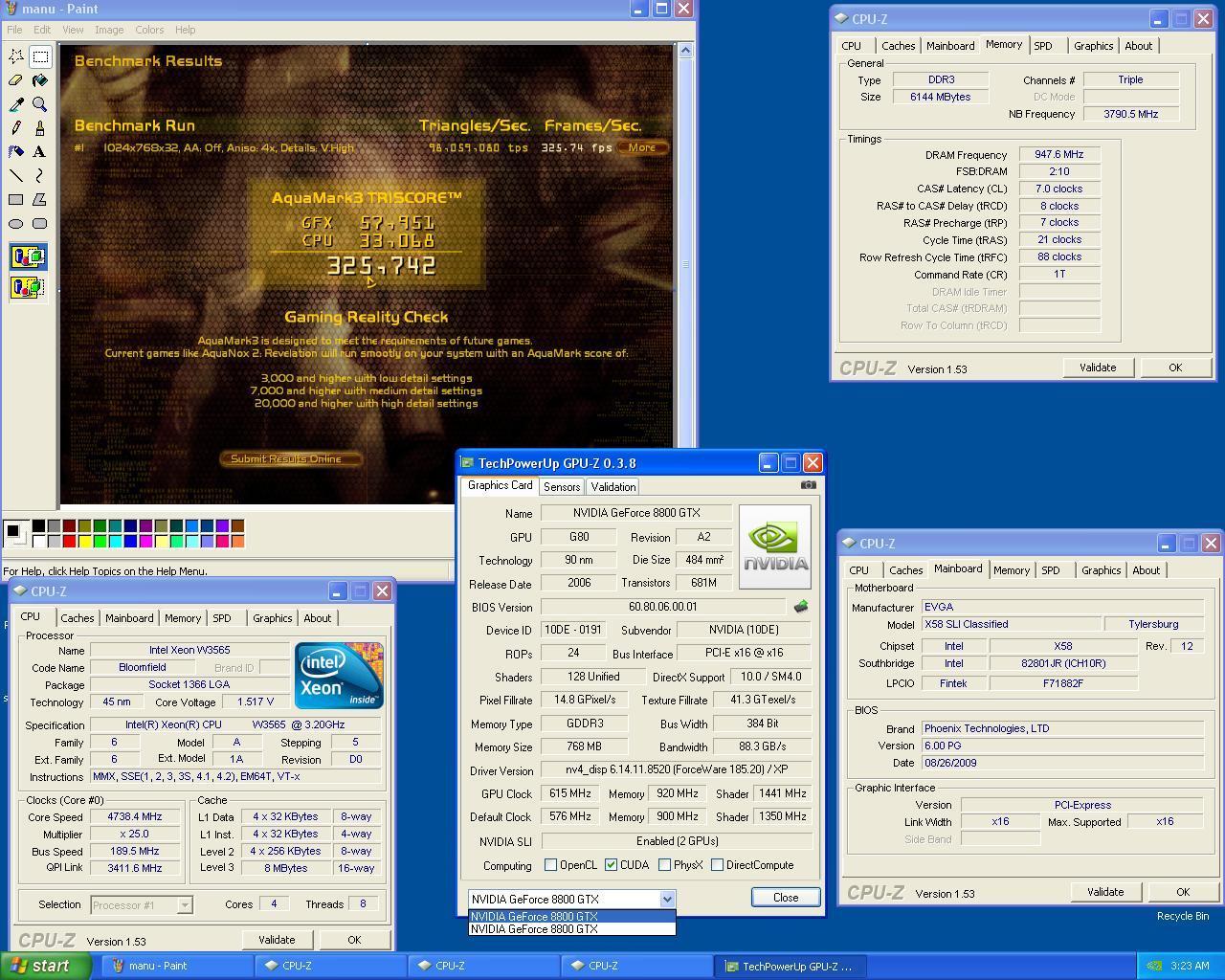Pick the bright red color swatch in Paint
The height and width of the screenshot is (980, 1225).
click(x=69, y=541)
